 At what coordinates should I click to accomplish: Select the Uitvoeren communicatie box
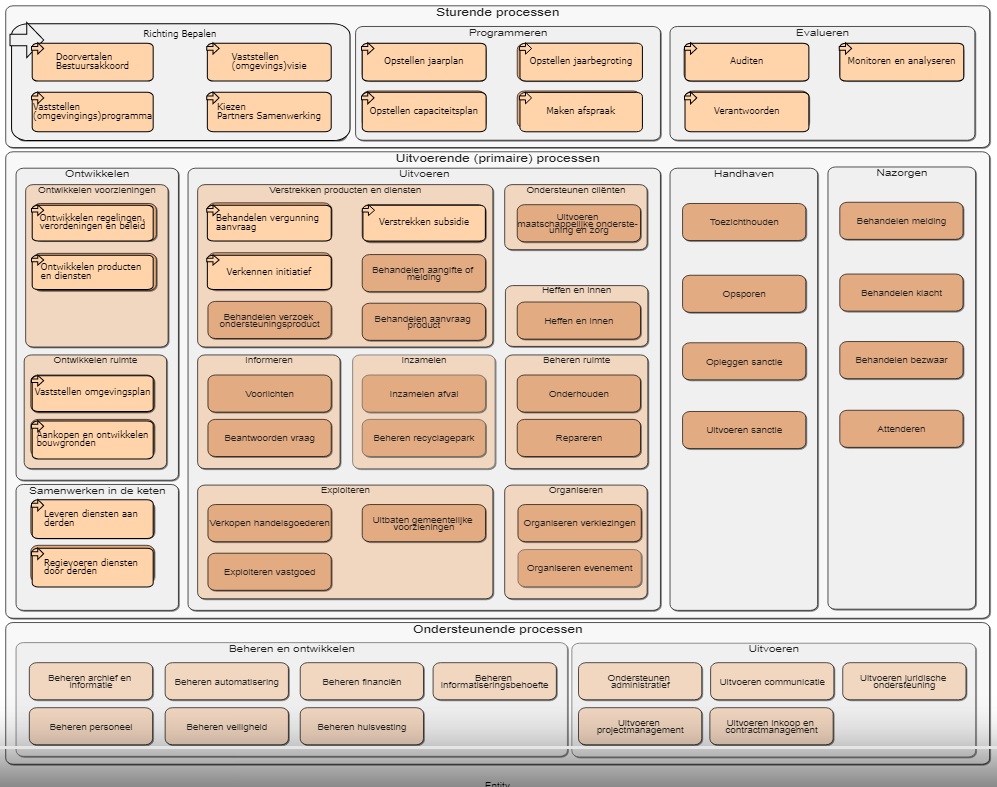[772, 681]
